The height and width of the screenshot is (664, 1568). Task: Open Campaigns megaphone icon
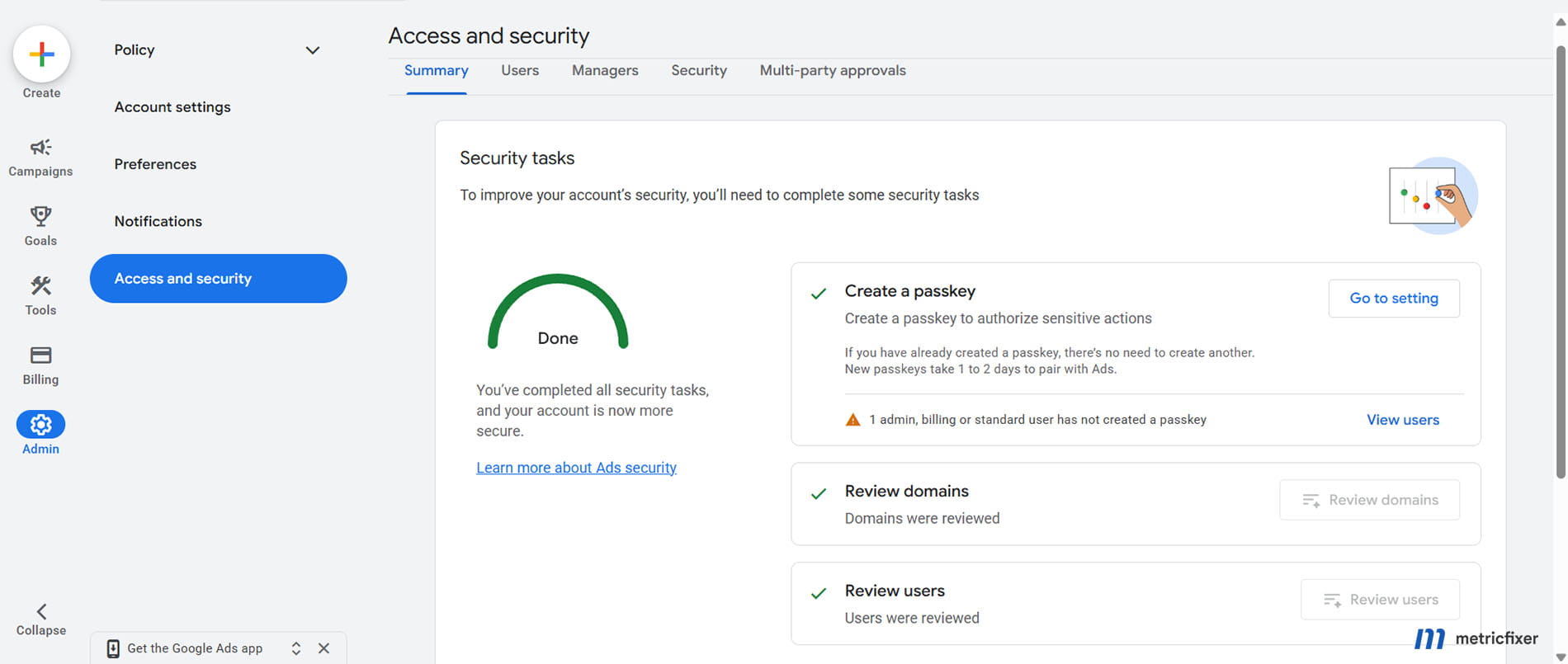click(40, 148)
